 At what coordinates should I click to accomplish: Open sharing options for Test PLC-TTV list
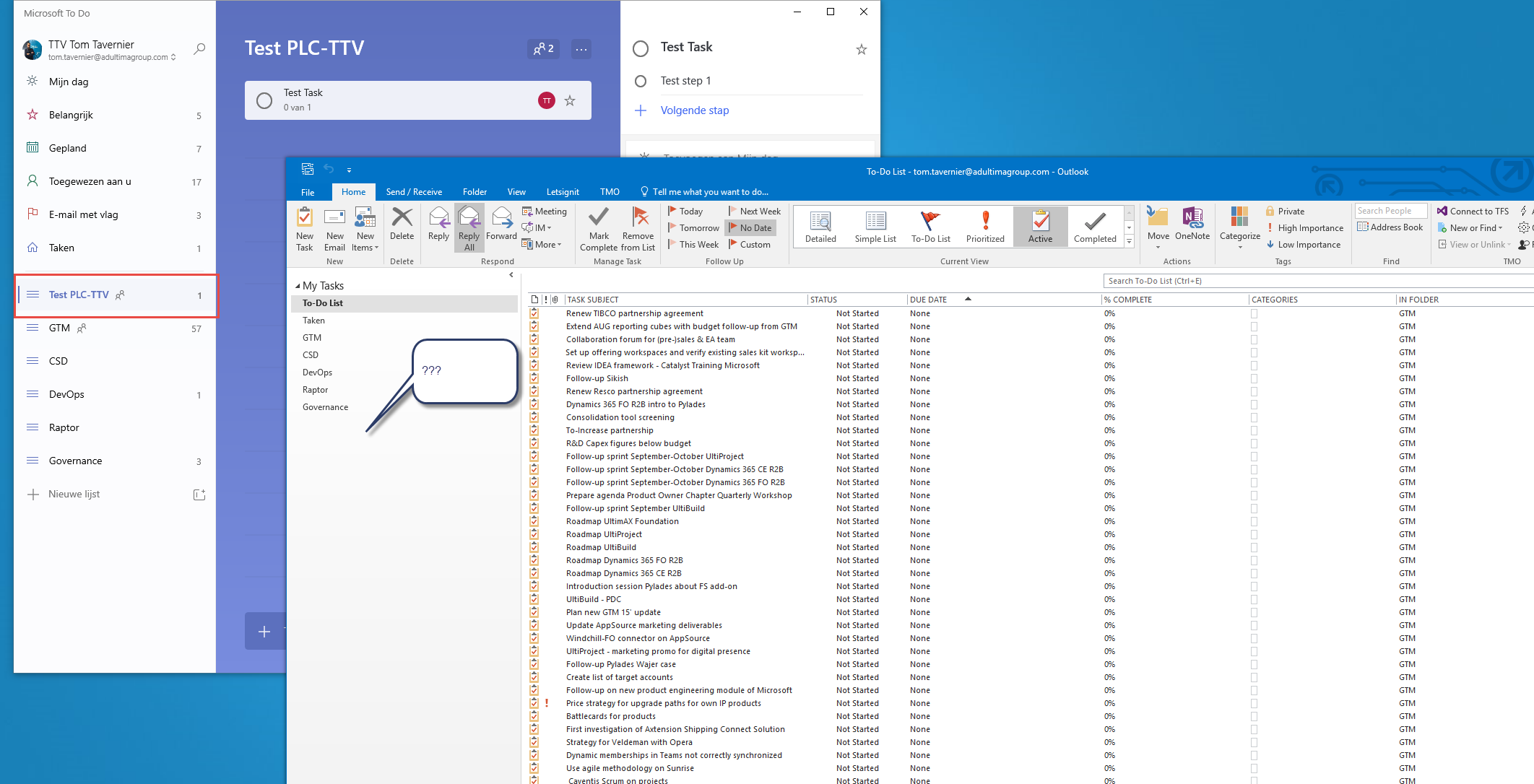(x=543, y=49)
